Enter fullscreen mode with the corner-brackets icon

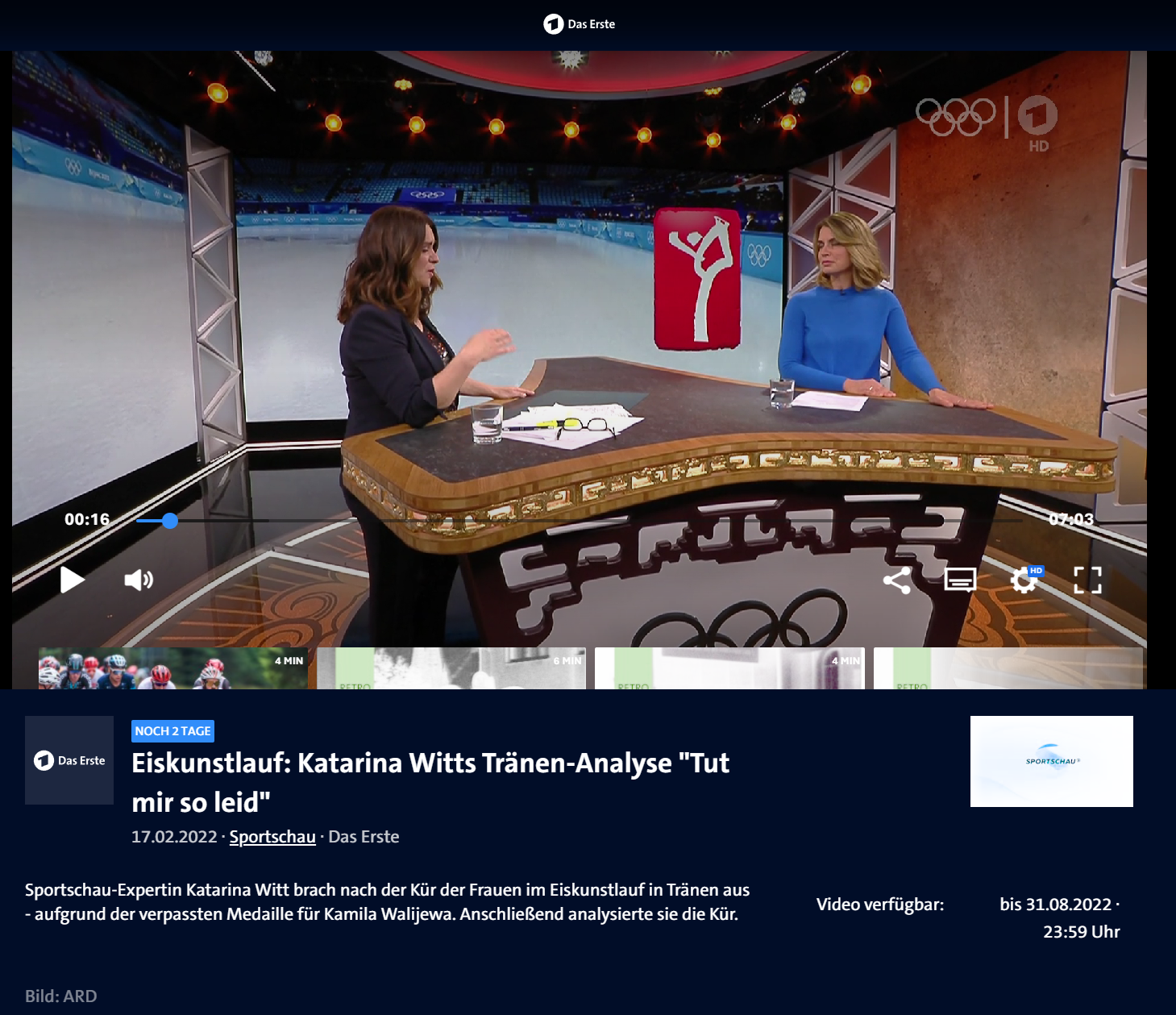[1087, 580]
